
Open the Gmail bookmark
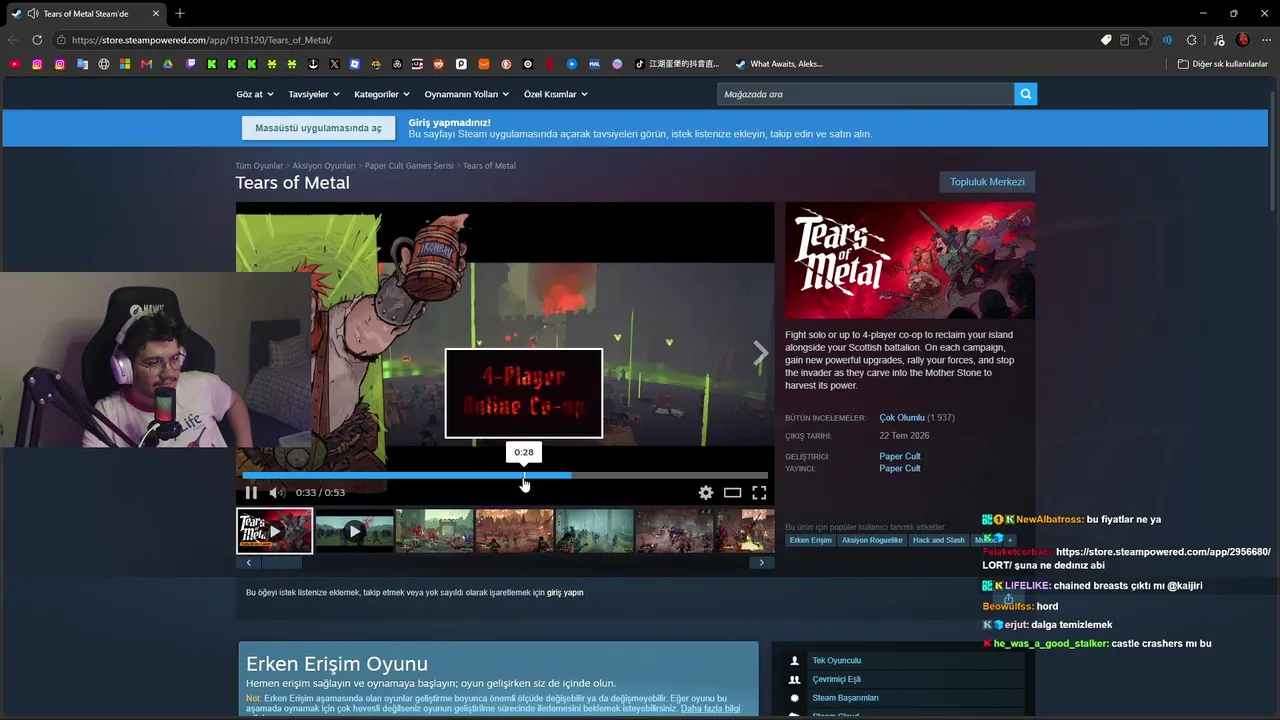pos(146,64)
